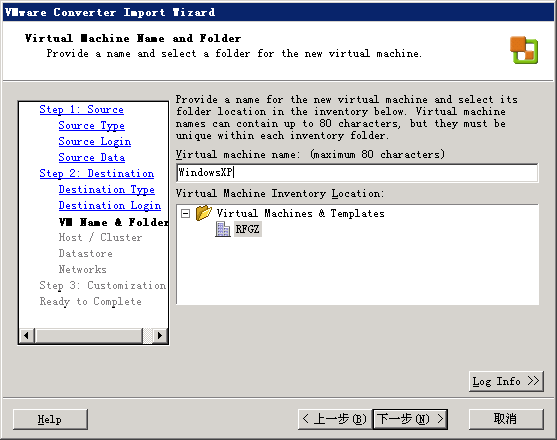Open Help for this wizard page
Viewport: 557px width, 440px height.
tap(50, 419)
